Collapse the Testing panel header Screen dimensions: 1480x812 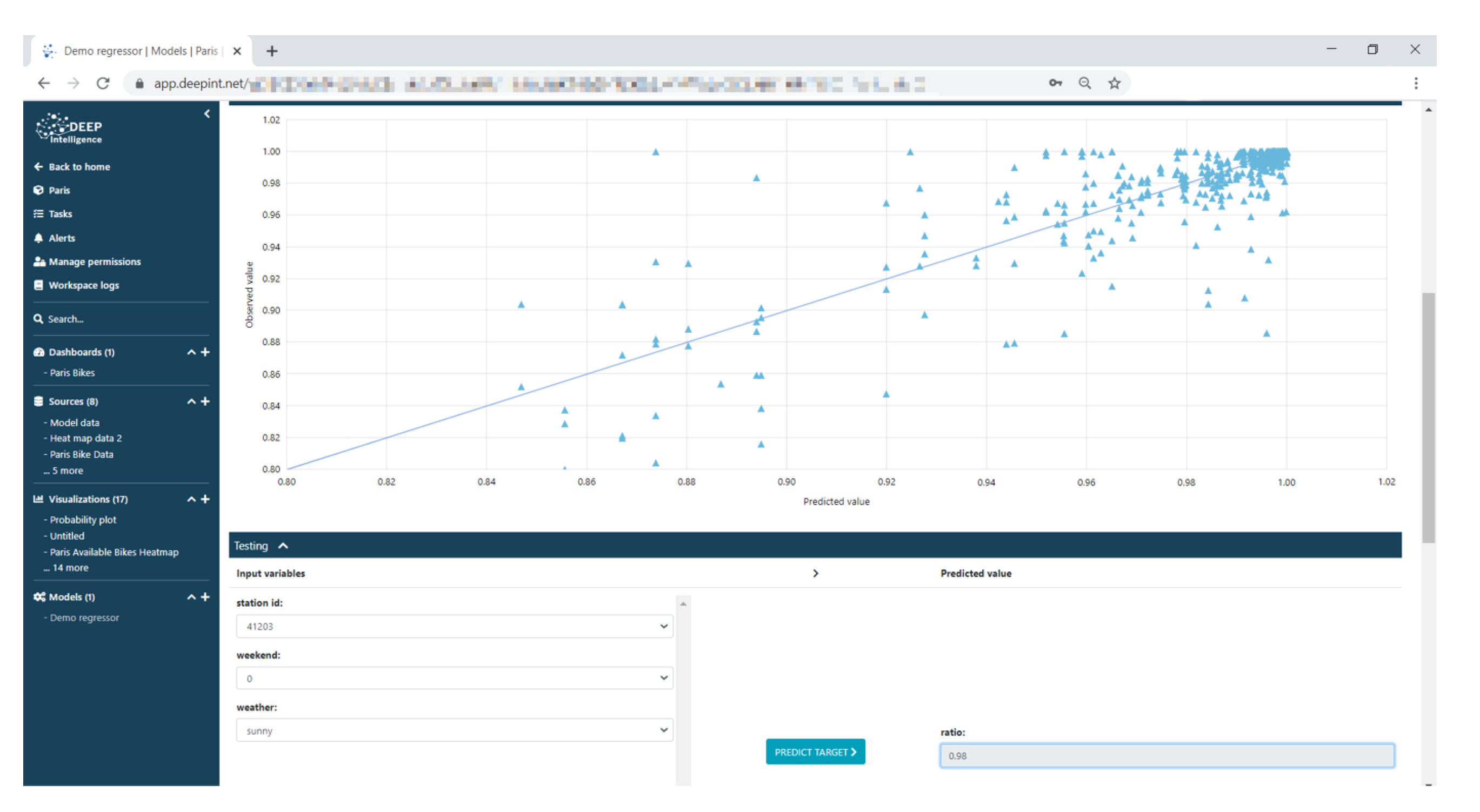click(x=283, y=546)
